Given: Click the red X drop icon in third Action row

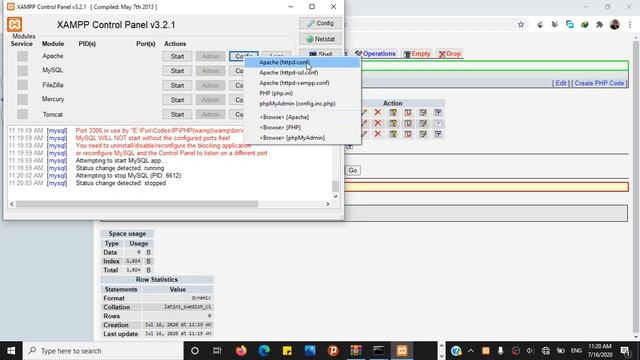Looking at the screenshot, I should pos(378,134).
